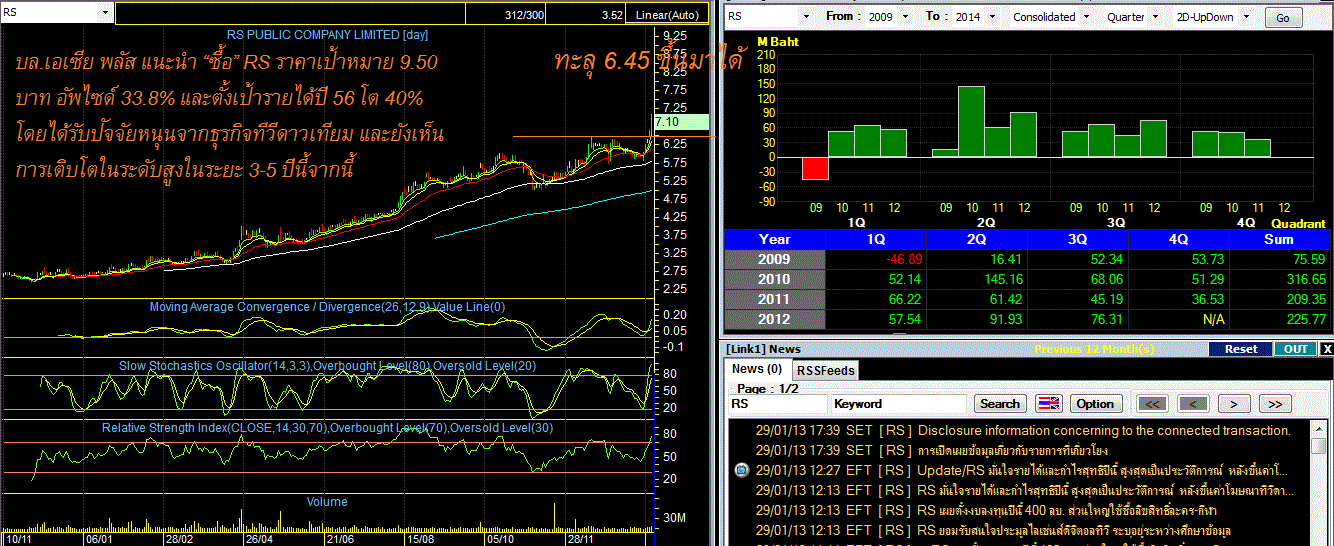Click the 1Q column header in the table
Viewport: 1334px width, 546px height.
(876, 239)
